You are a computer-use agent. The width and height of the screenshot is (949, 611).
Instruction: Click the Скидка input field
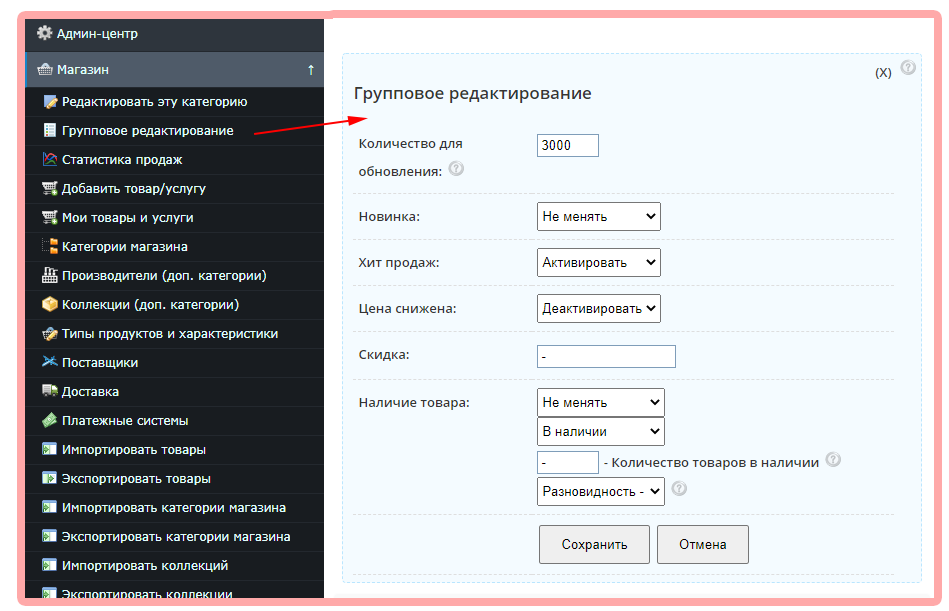point(606,356)
